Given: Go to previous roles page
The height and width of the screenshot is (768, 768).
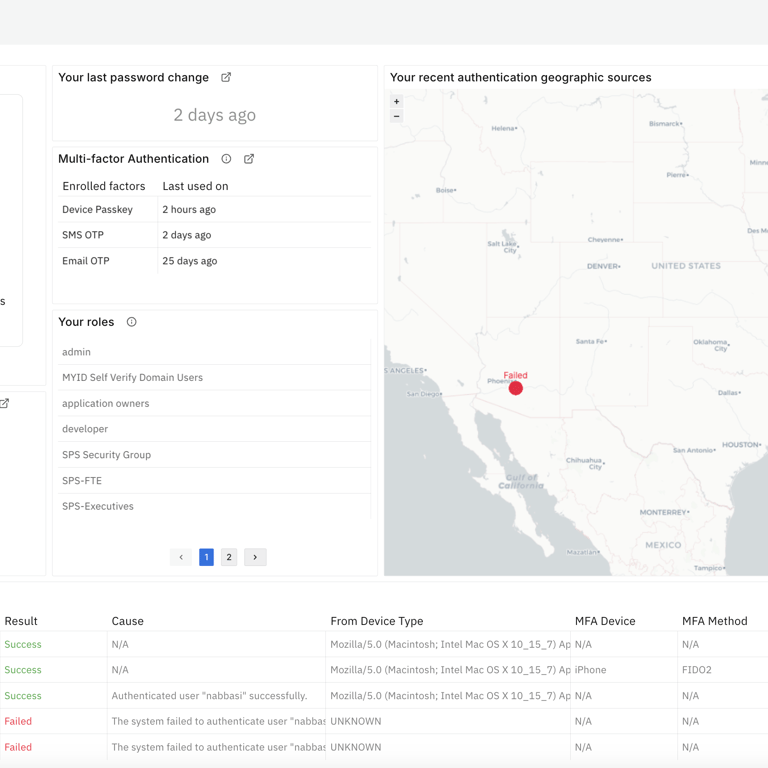Looking at the screenshot, I should click(181, 557).
